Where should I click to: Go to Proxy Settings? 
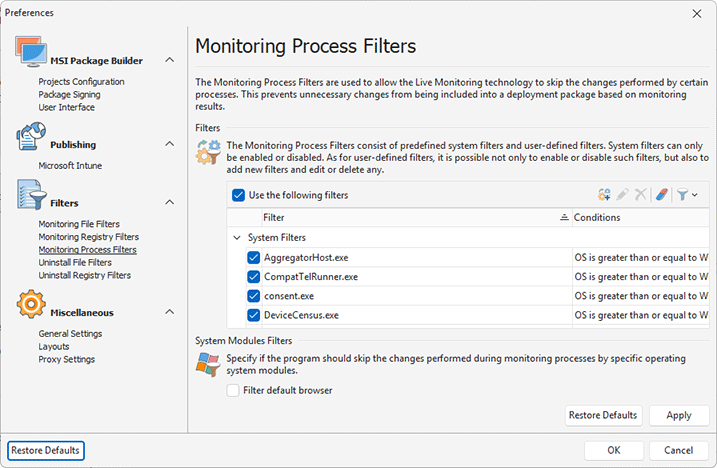(66, 359)
